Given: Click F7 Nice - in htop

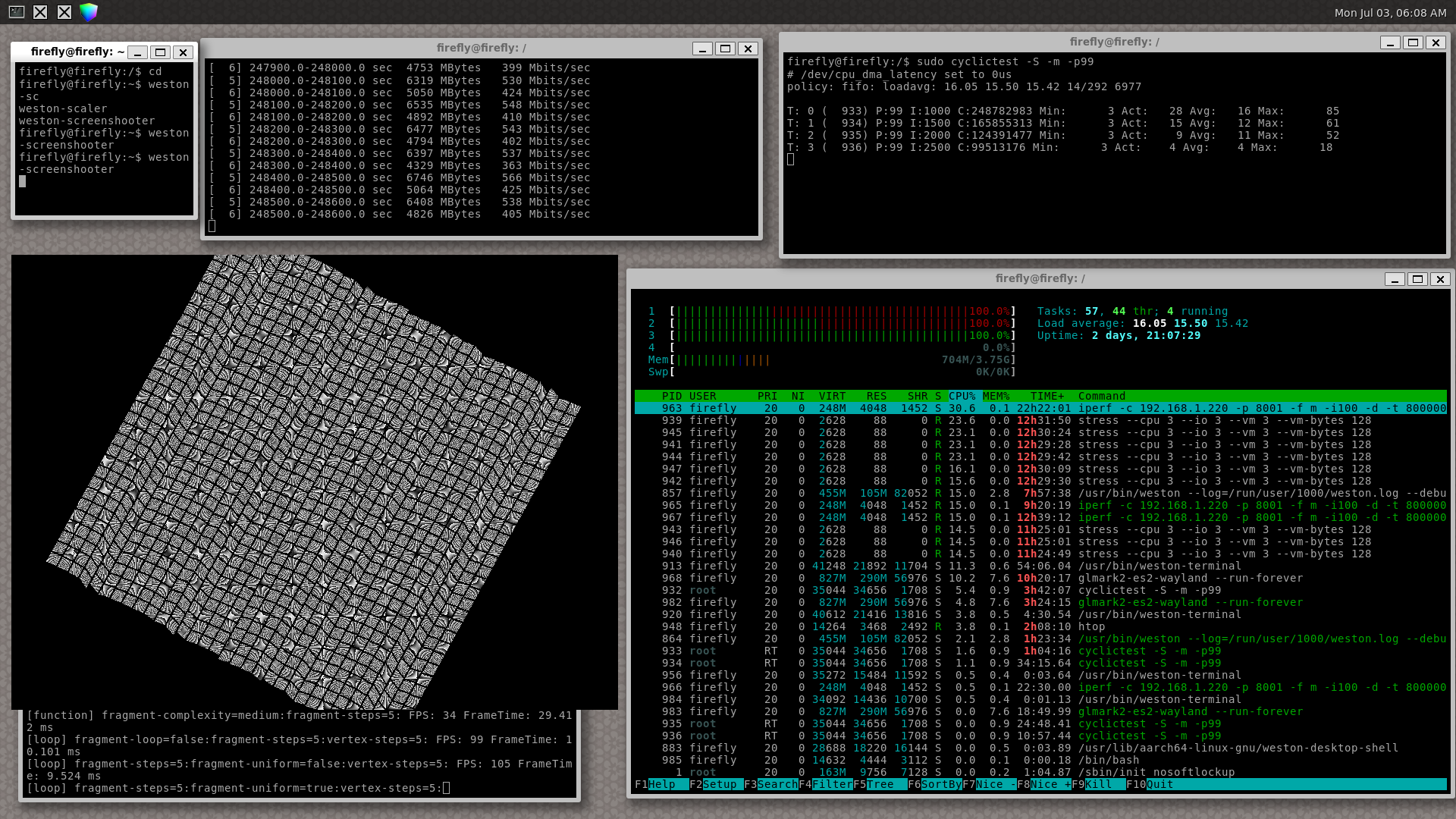Looking at the screenshot, I should click(x=989, y=784).
